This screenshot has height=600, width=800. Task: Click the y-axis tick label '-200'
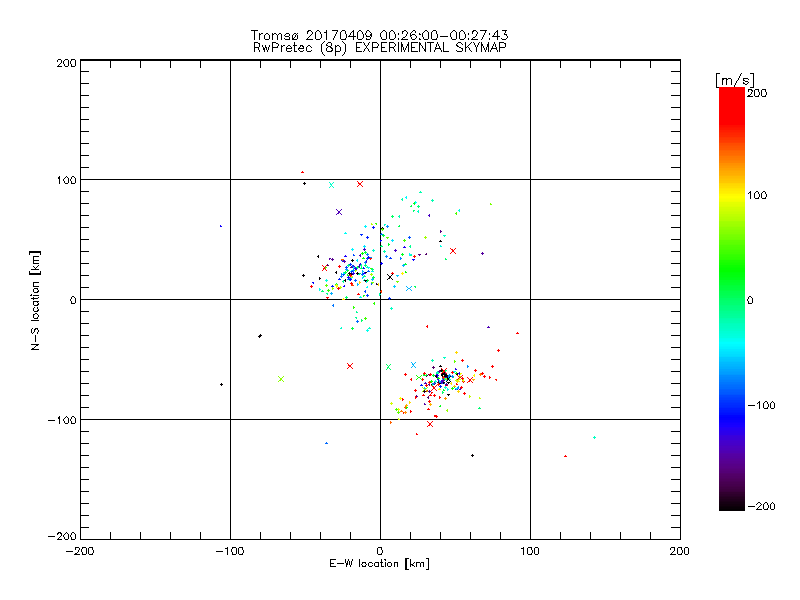click(62, 536)
